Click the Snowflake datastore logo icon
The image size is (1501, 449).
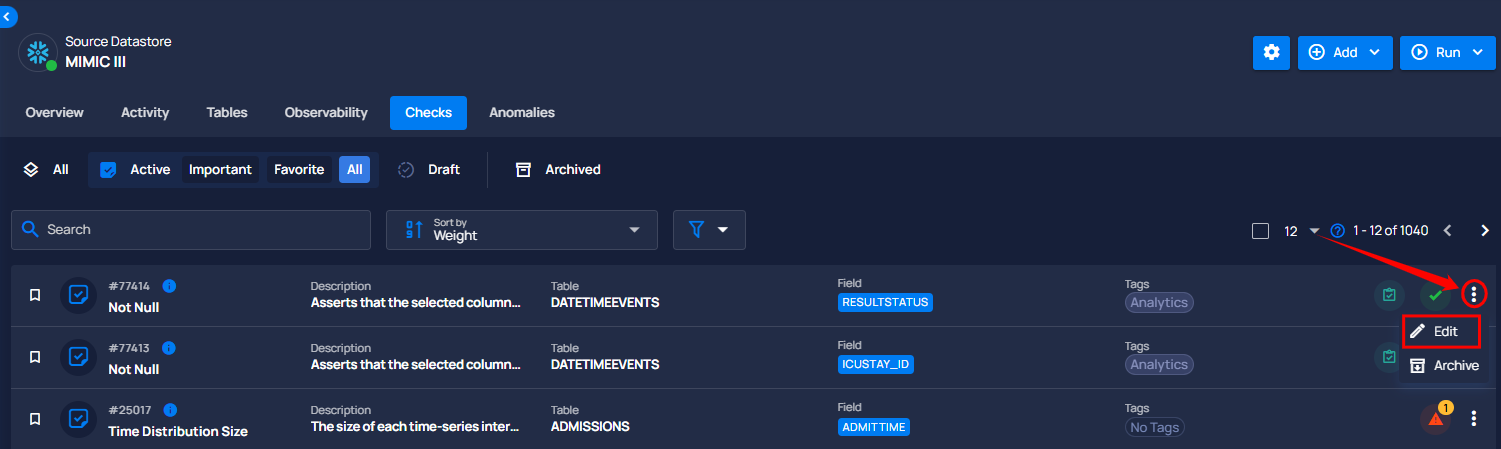click(38, 52)
